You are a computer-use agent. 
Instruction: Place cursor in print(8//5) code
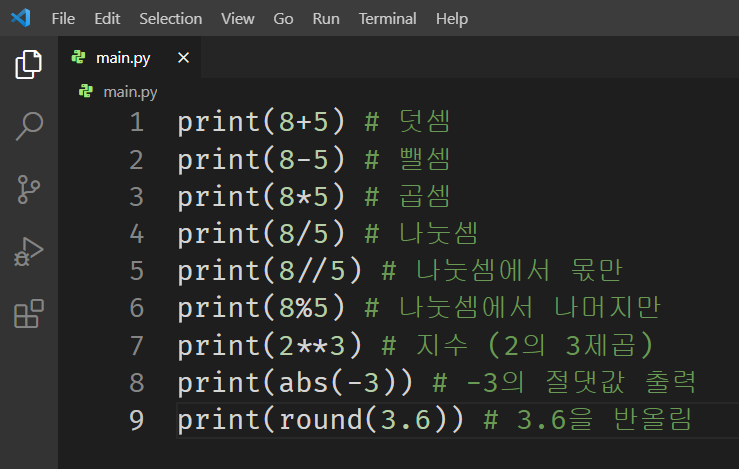[x=270, y=271]
